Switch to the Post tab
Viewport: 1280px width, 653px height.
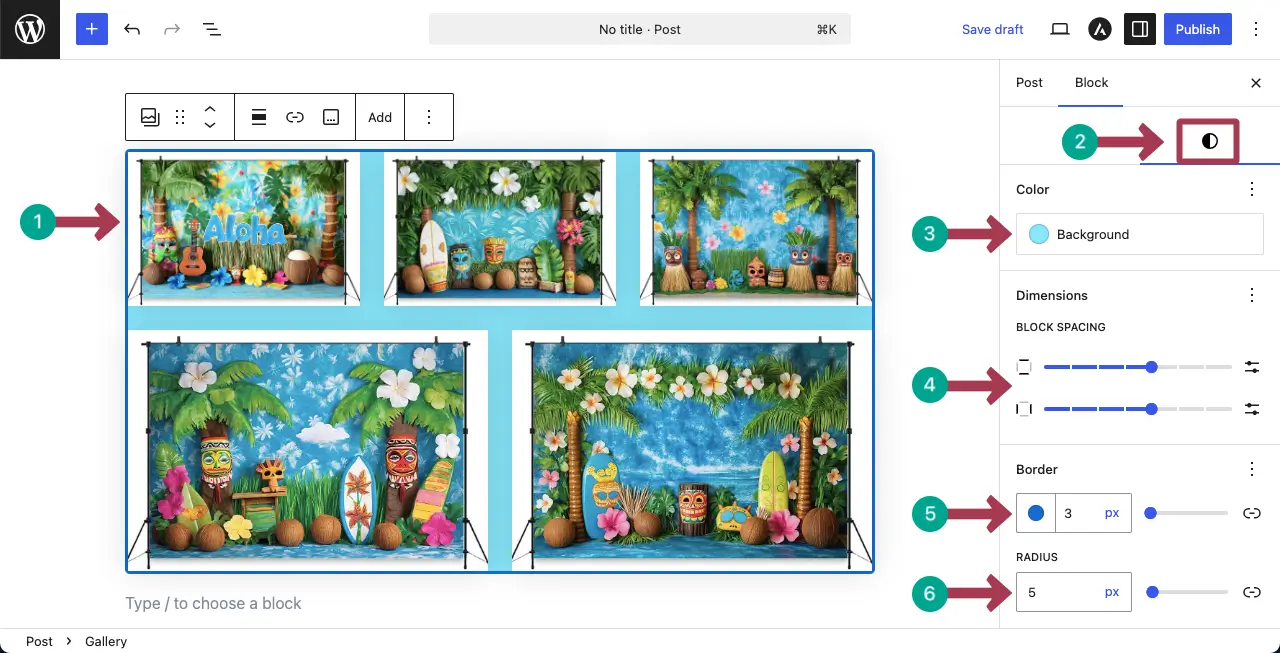tap(1029, 83)
